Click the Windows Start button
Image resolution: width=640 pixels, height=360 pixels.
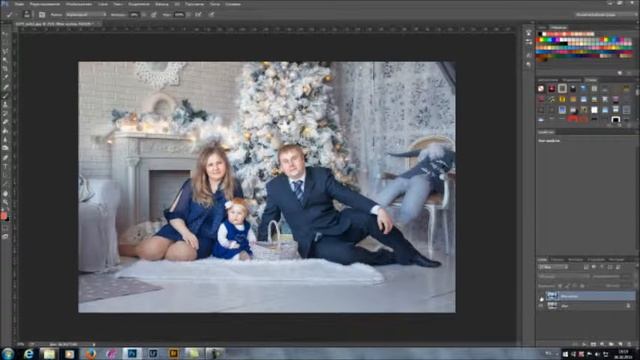8,353
